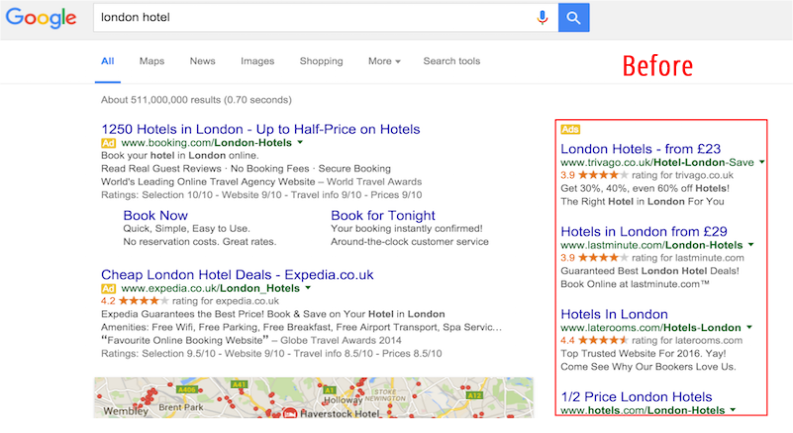The height and width of the screenshot is (433, 793).
Task: Open the 1250 Hotels in London ad
Action: coord(260,129)
